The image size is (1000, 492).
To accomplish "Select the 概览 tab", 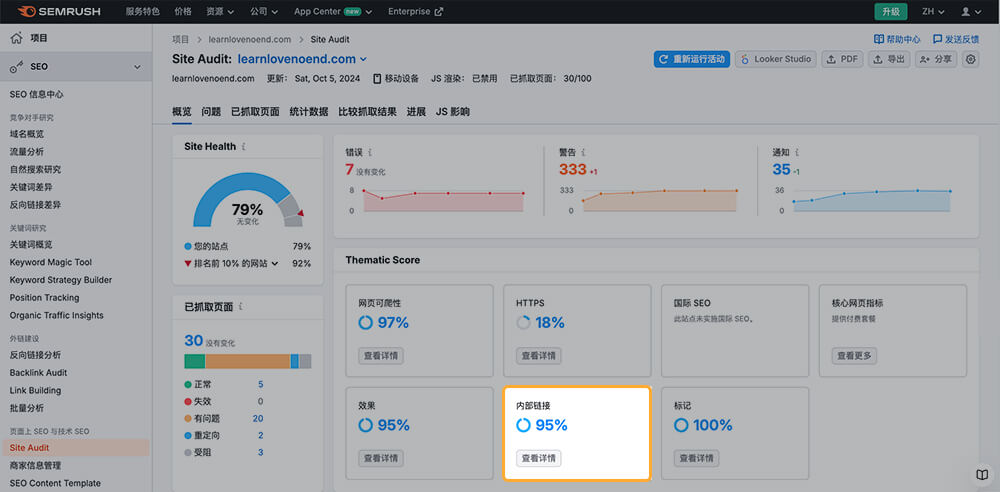I will coord(182,112).
